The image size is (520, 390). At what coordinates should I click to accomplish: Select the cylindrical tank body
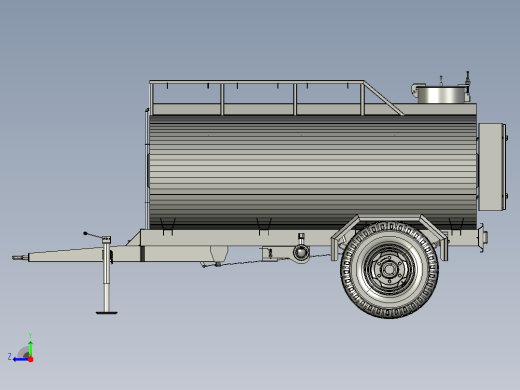(x=313, y=172)
